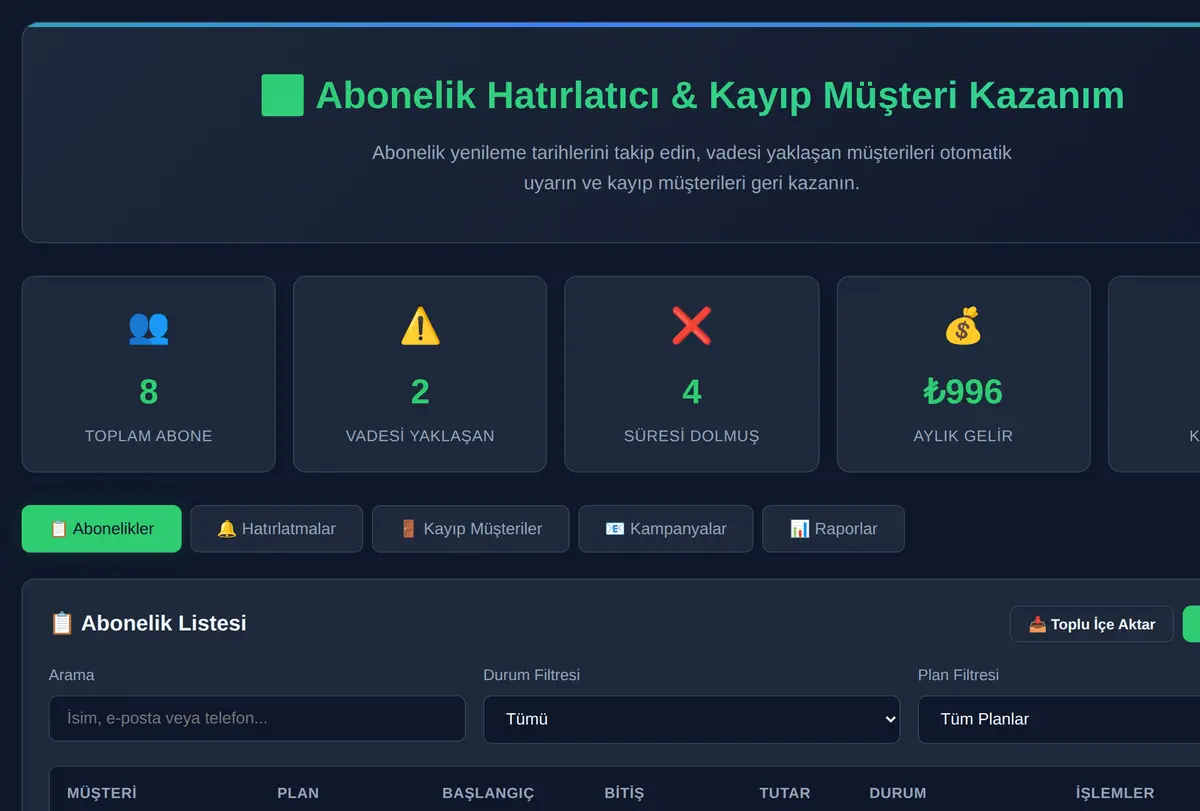Click the money bag icon above Aylık Gelir
The width and height of the screenshot is (1200, 811).
pyautogui.click(x=963, y=327)
